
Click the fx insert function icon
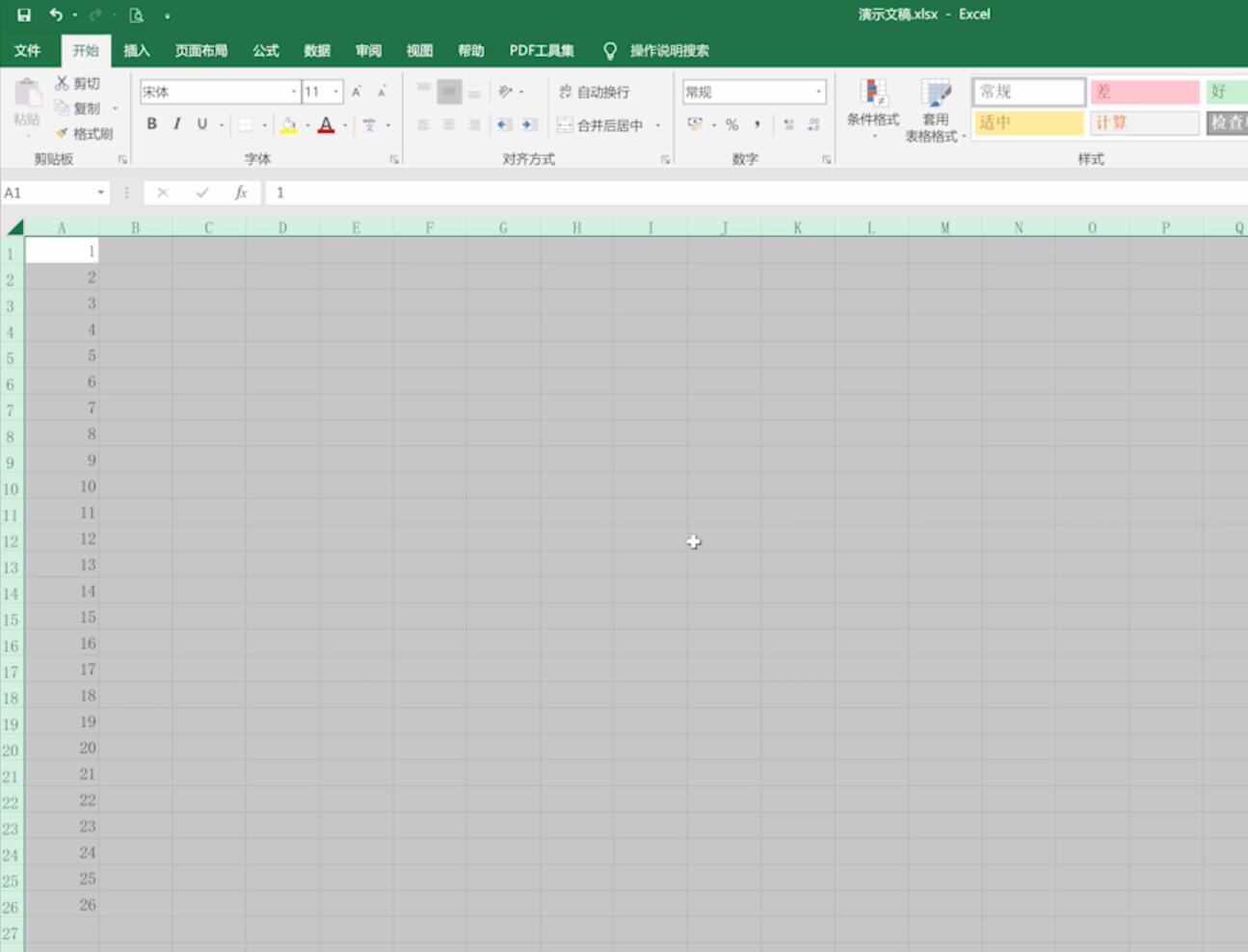click(241, 193)
